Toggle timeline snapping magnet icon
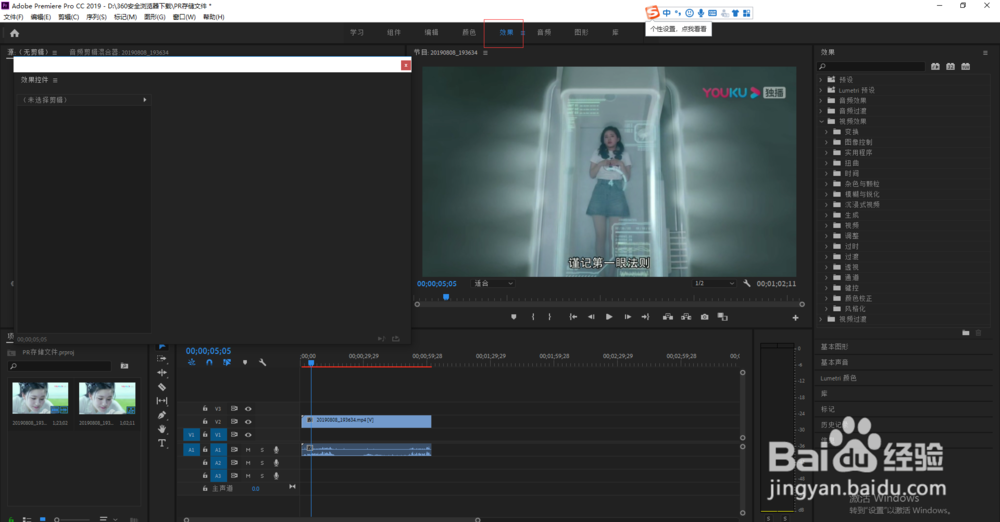 point(209,362)
